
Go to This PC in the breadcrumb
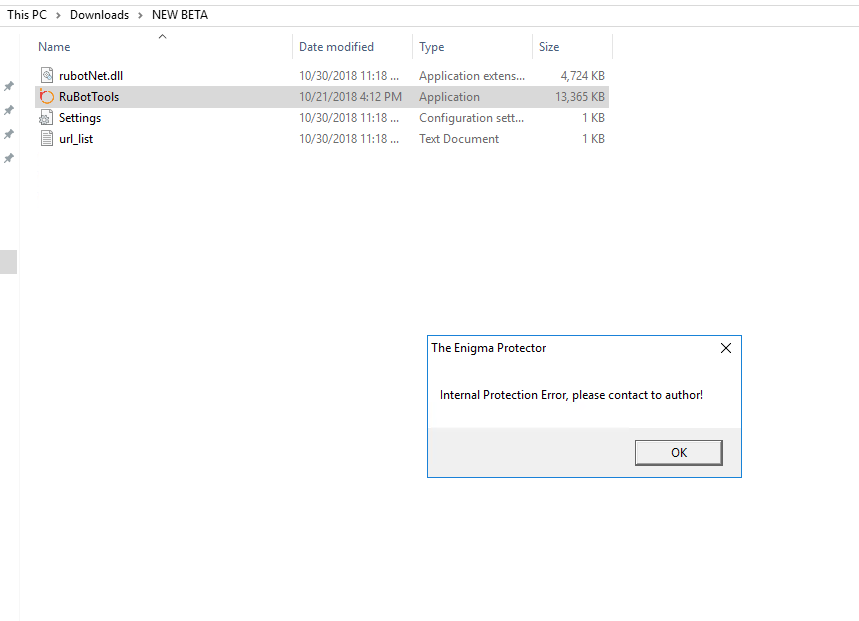pos(27,15)
